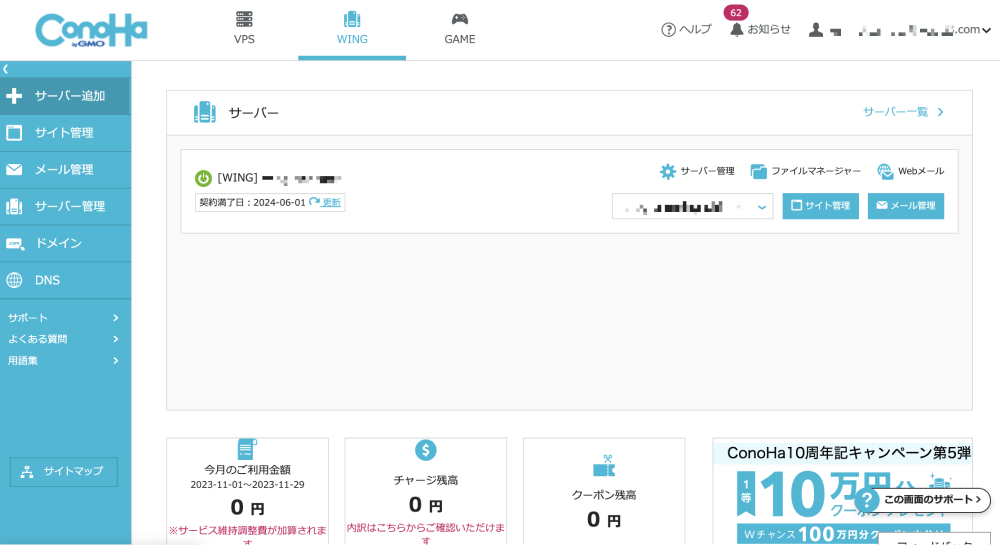The width and height of the screenshot is (1000, 545).
Task: Click the blue メール管理 button
Action: [x=906, y=206]
